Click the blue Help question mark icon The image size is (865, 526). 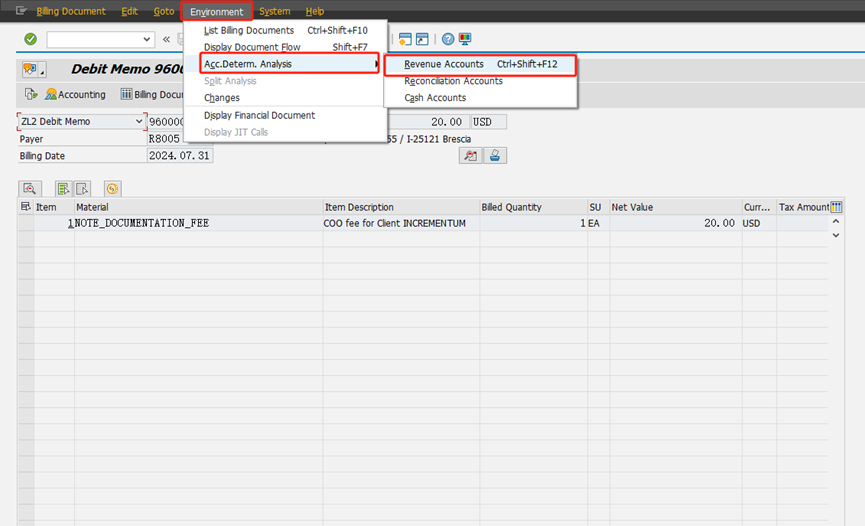point(448,39)
